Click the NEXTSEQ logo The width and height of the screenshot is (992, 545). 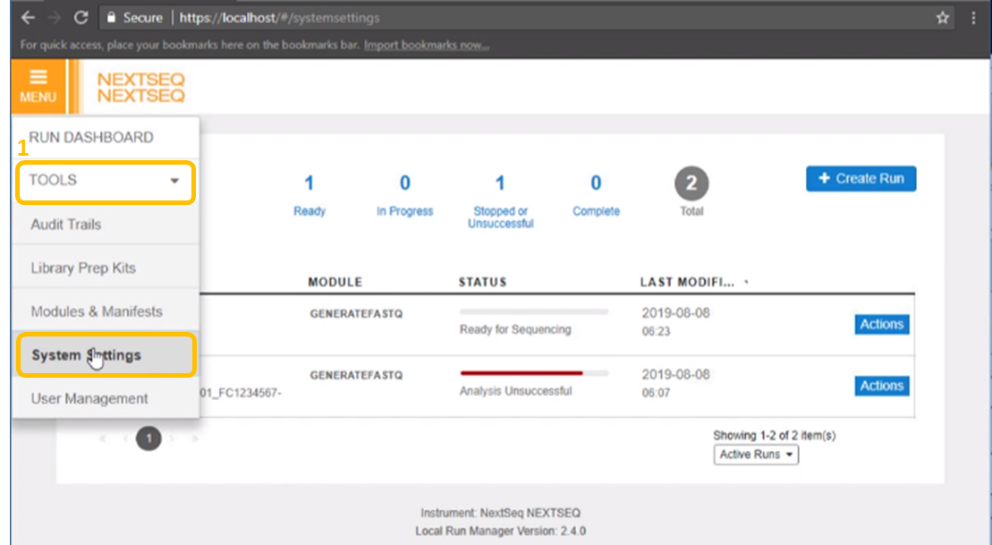pyautogui.click(x=141, y=88)
